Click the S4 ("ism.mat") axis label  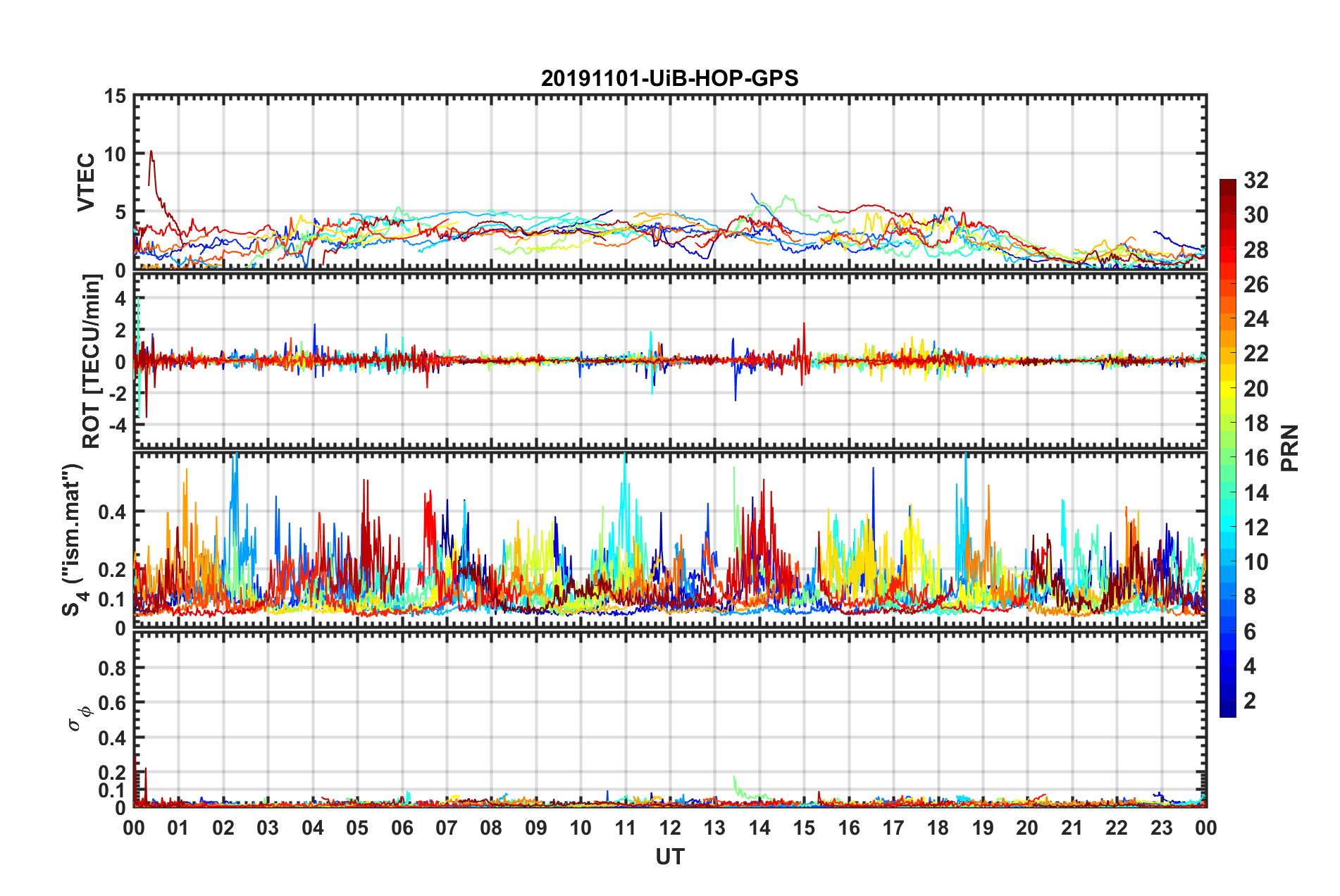point(74,540)
